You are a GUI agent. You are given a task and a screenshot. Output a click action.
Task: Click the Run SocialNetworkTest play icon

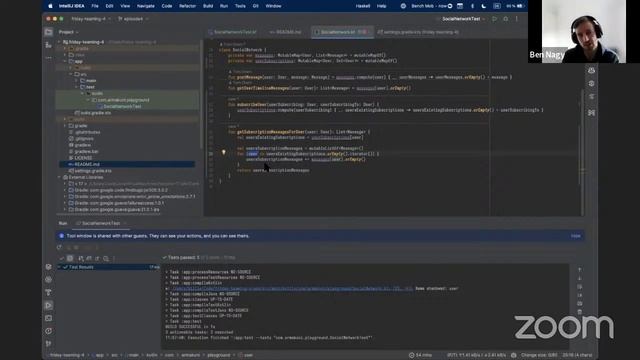coord(494,19)
